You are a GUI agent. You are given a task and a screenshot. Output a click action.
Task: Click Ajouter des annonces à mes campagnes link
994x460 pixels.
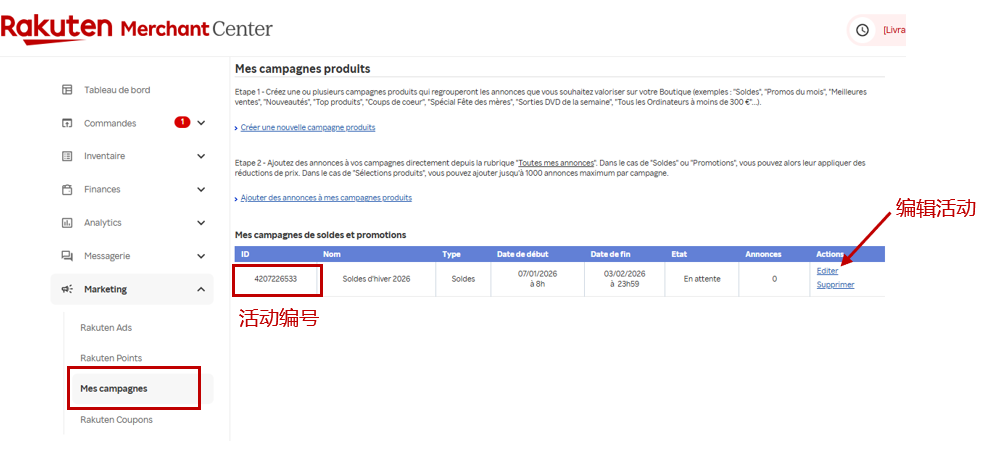(326, 198)
